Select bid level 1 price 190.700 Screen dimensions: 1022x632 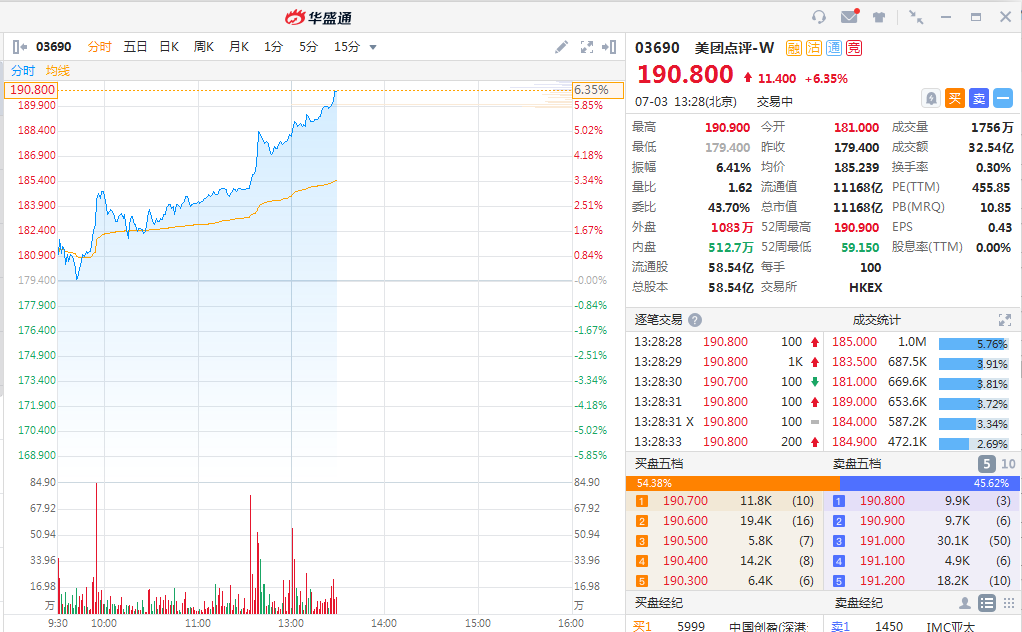(685, 501)
